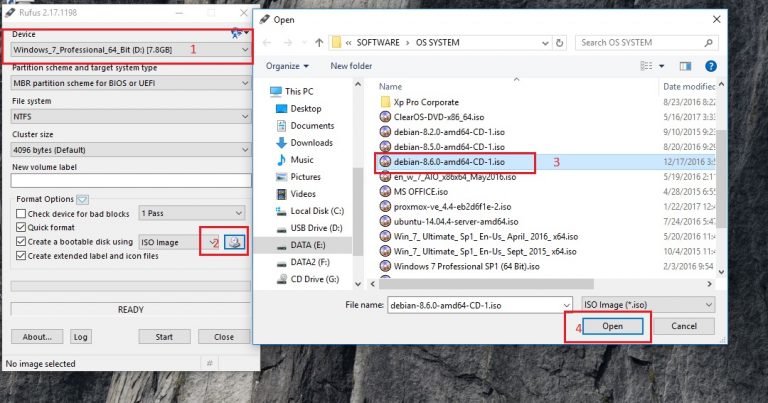The width and height of the screenshot is (768, 403).
Task: Expand the address bar path dropdown
Action: (545, 43)
